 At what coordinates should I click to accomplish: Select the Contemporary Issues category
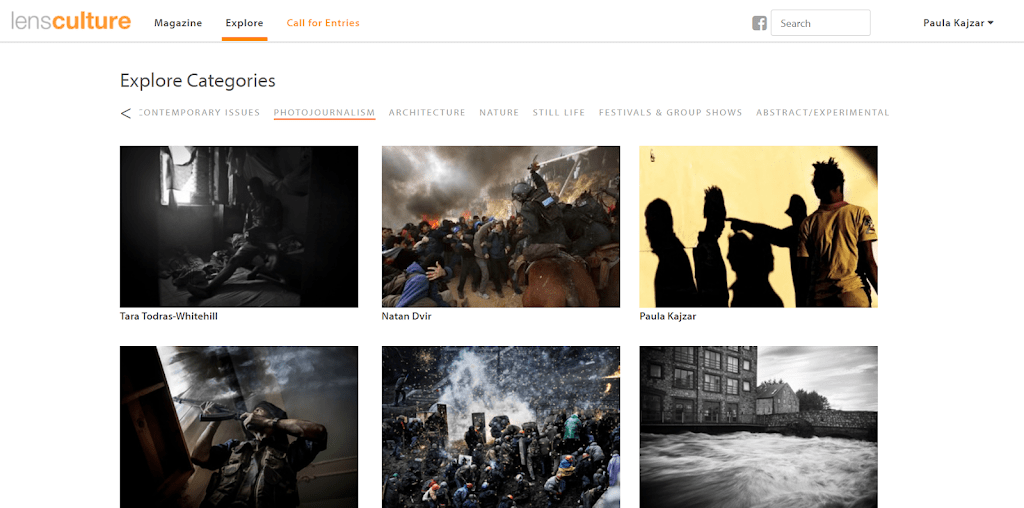(x=200, y=113)
